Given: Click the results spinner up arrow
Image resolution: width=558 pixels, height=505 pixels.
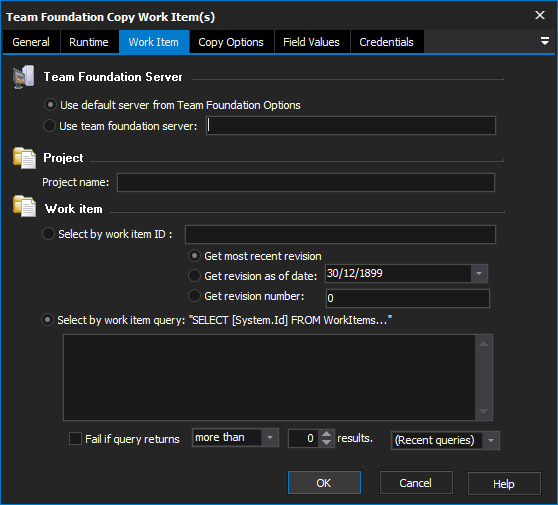Looking at the screenshot, I should click(x=326, y=434).
